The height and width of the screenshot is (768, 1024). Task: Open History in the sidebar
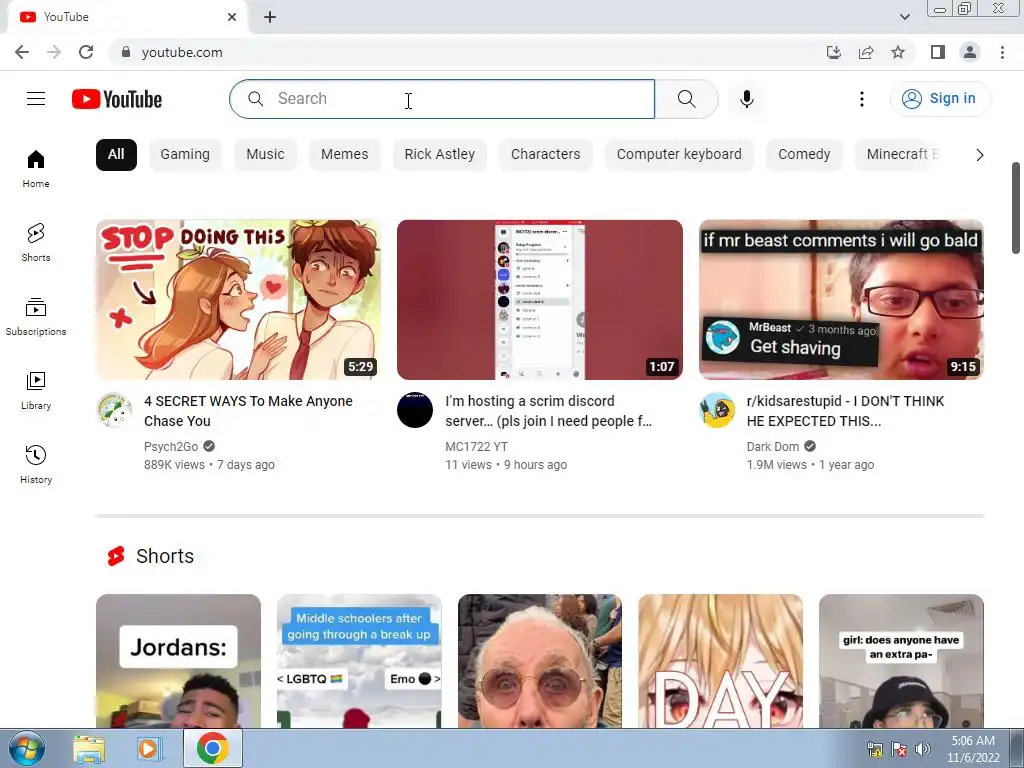click(x=36, y=464)
